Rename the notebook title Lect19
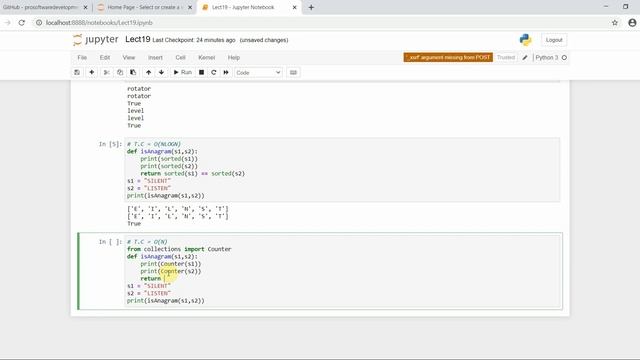 point(138,40)
